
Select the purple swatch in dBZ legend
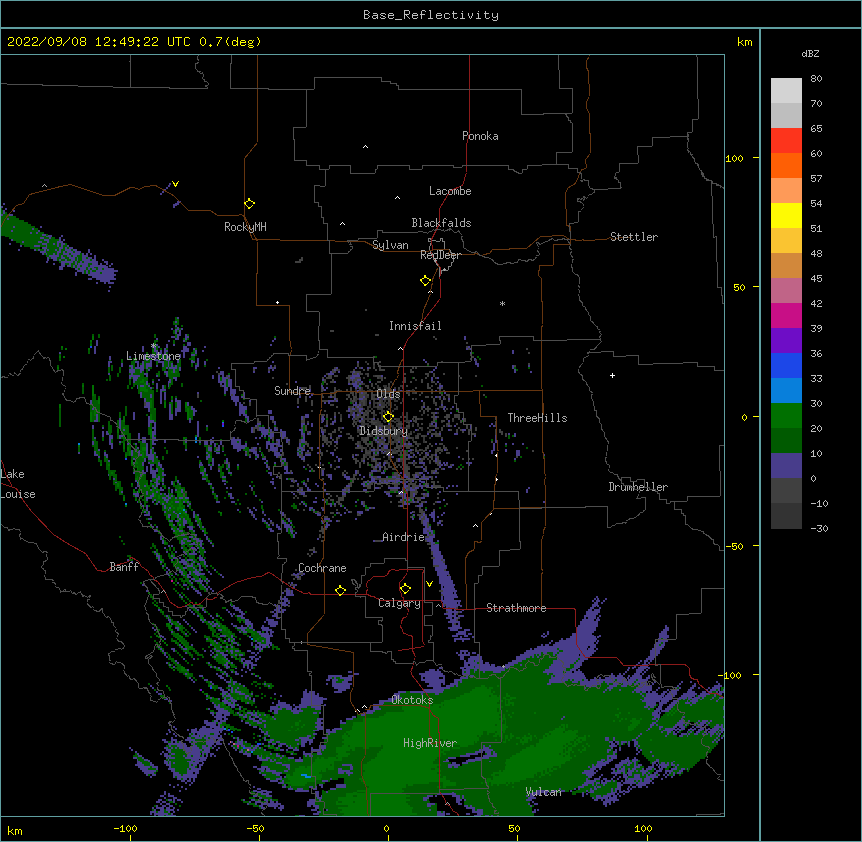[x=786, y=340]
